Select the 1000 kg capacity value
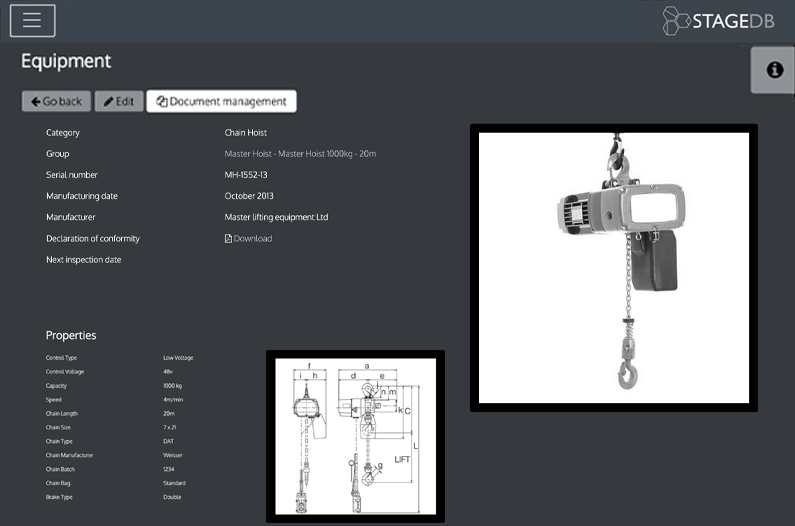795x526 pixels. (174, 385)
